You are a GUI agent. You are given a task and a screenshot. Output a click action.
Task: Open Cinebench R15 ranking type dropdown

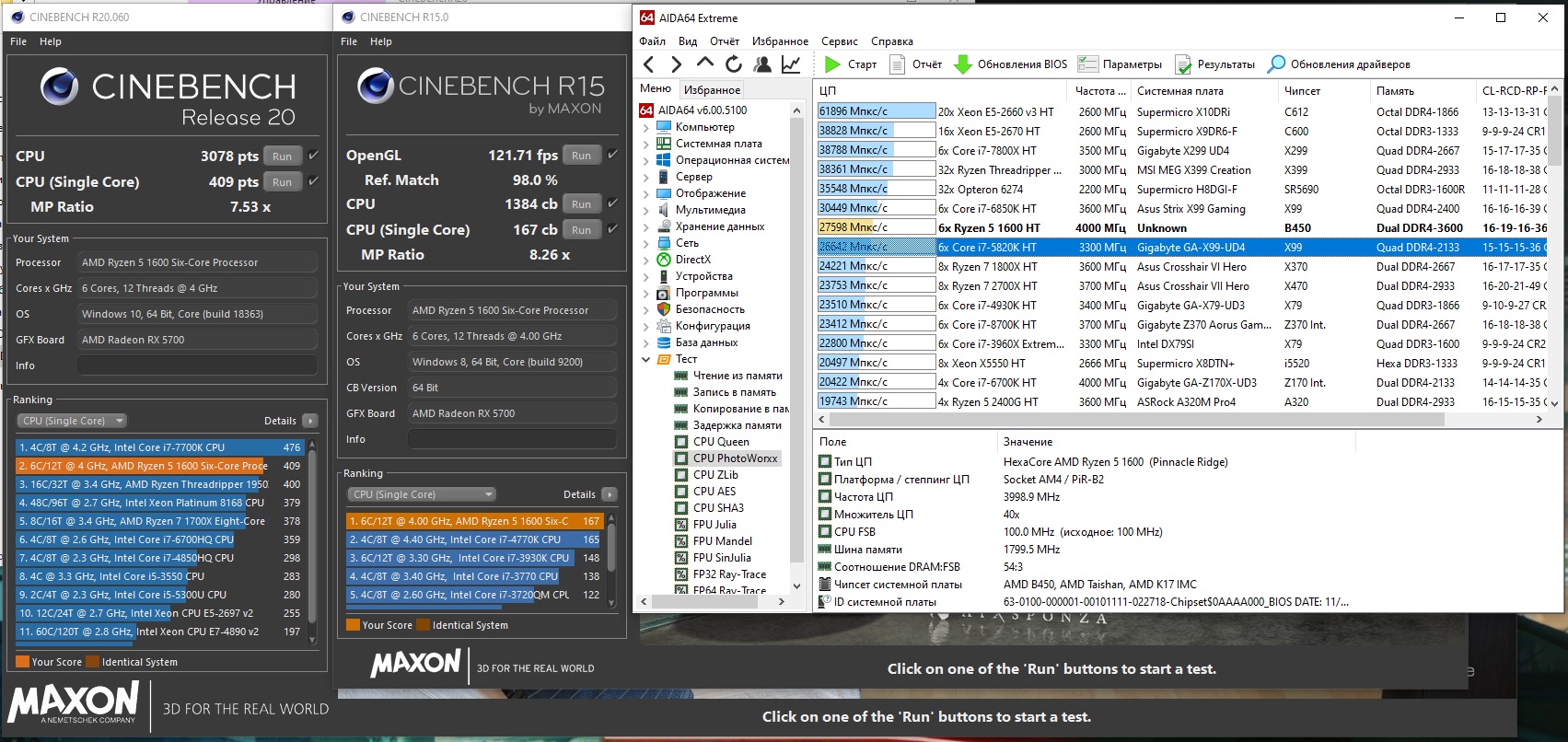[x=422, y=494]
